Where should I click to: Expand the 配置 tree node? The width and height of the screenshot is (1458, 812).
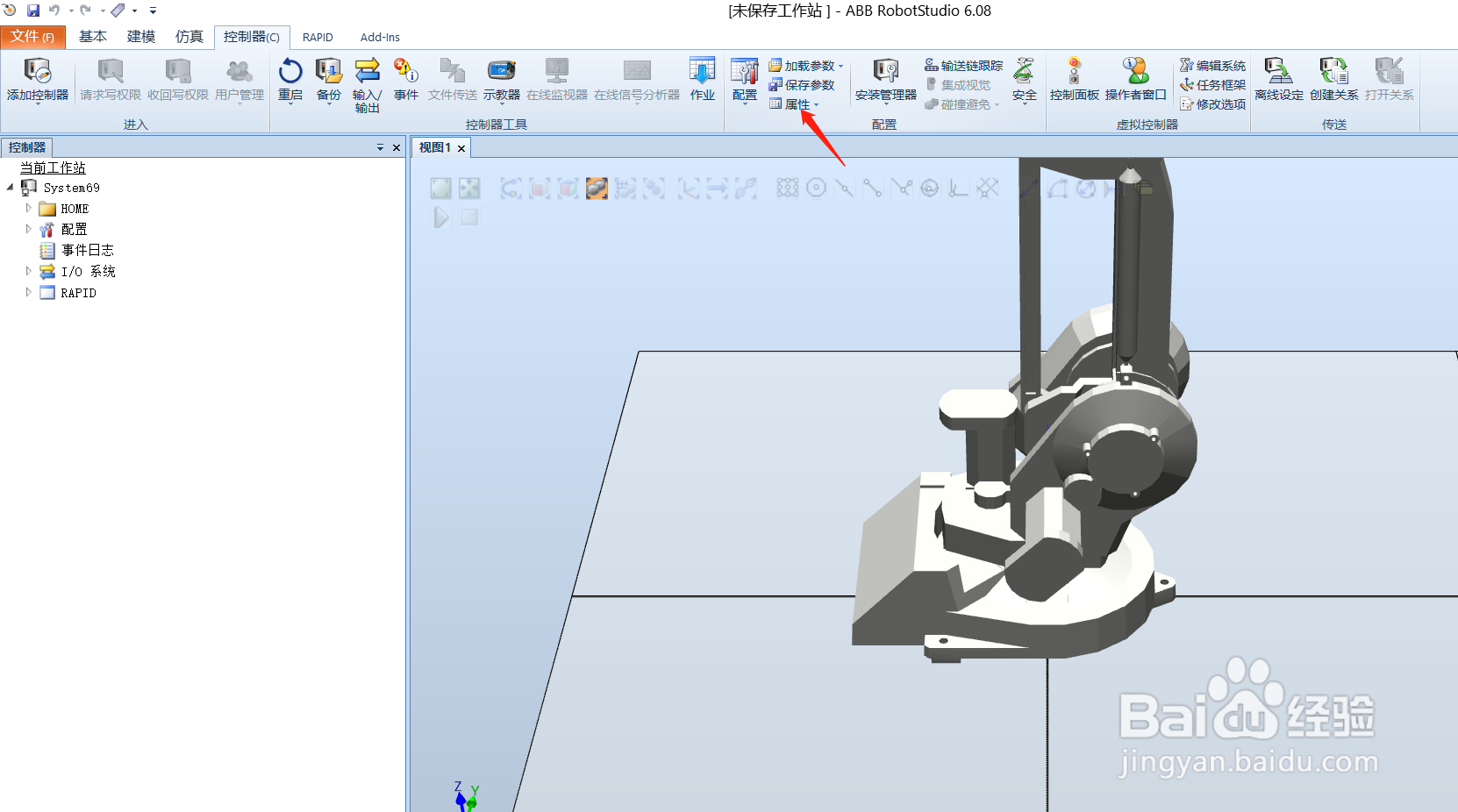[x=28, y=229]
